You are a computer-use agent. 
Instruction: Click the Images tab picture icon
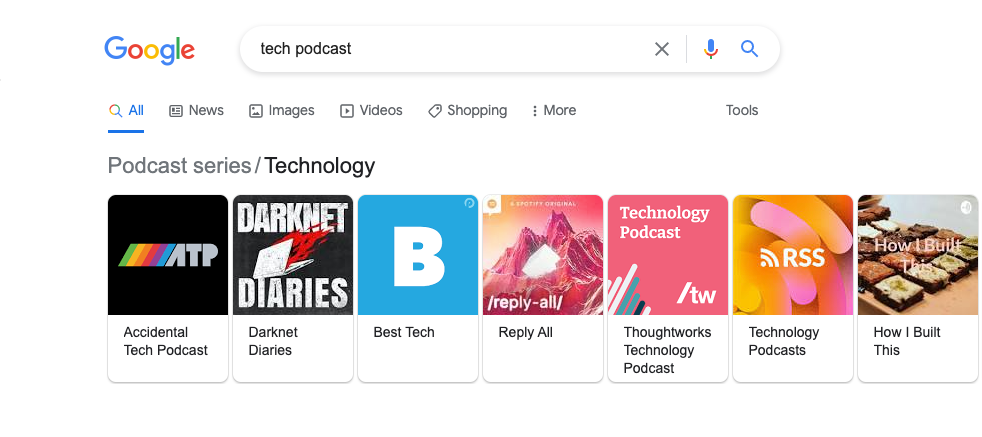(x=256, y=111)
